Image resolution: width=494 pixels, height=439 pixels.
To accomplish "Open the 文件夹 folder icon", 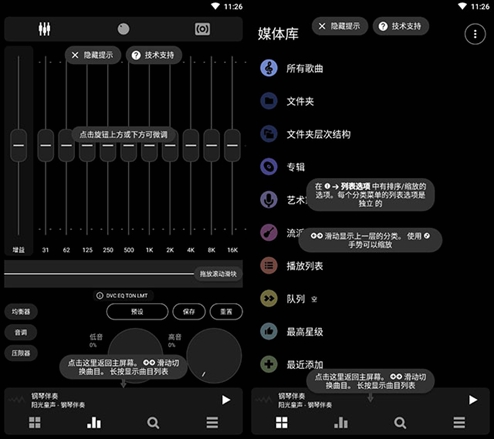I will coord(269,101).
